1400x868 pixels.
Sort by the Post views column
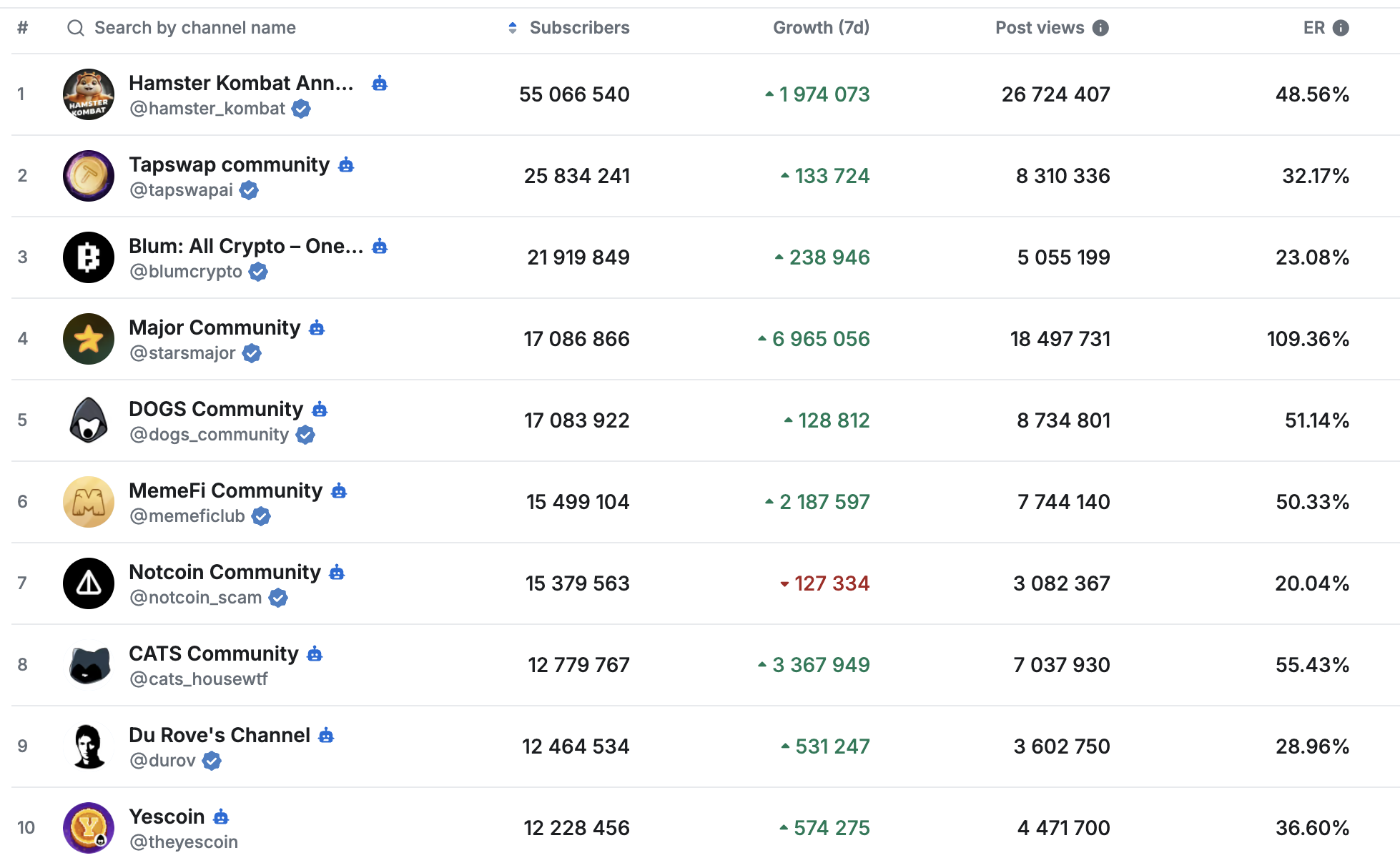[x=1040, y=28]
